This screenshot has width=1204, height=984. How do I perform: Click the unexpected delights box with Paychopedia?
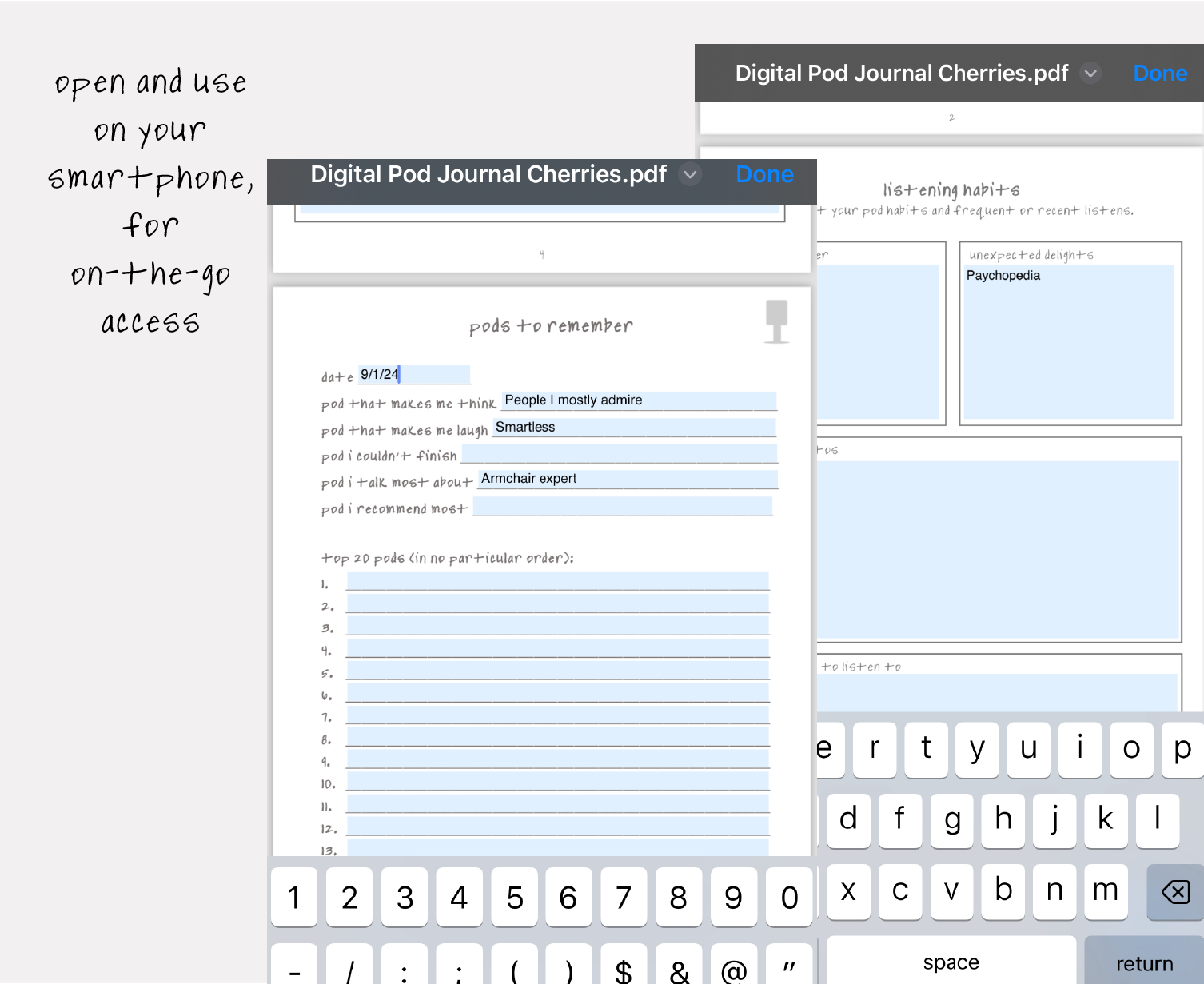(x=1069, y=341)
